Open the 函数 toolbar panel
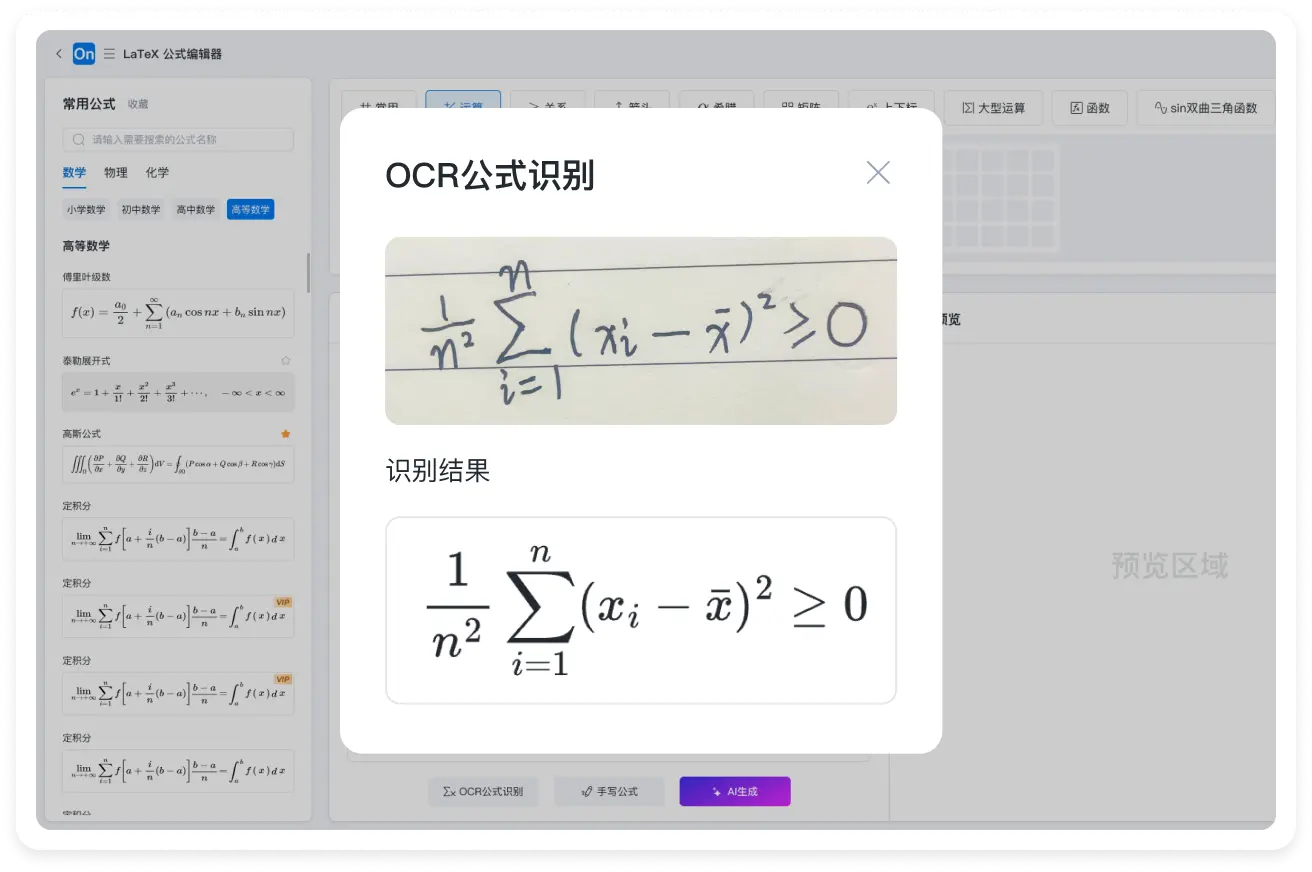The height and width of the screenshot is (872, 1312). (x=1089, y=108)
